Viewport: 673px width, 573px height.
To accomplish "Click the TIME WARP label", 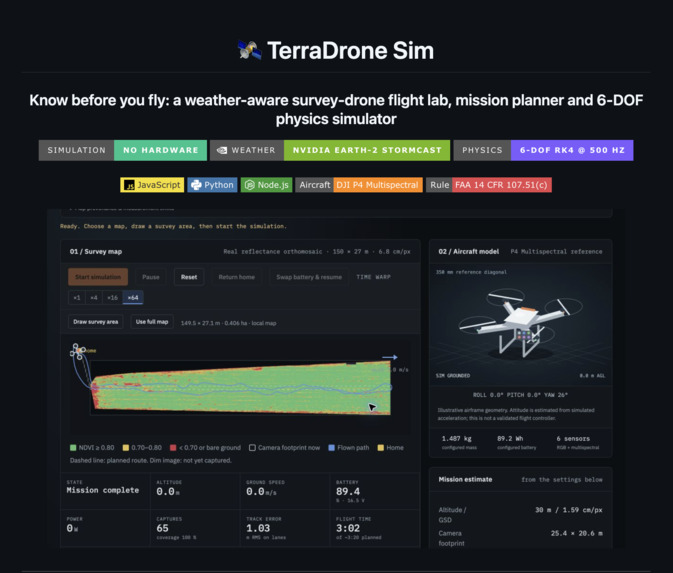I will [x=373, y=277].
